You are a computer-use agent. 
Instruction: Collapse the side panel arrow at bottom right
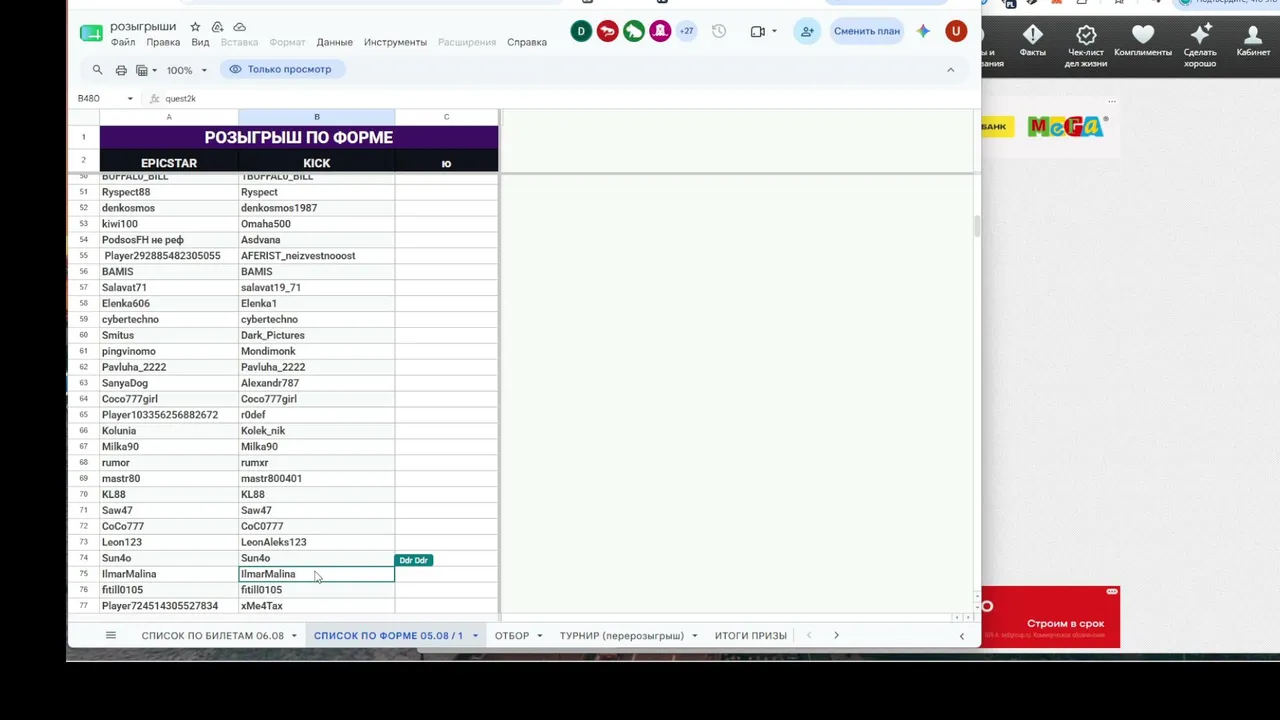click(x=962, y=636)
